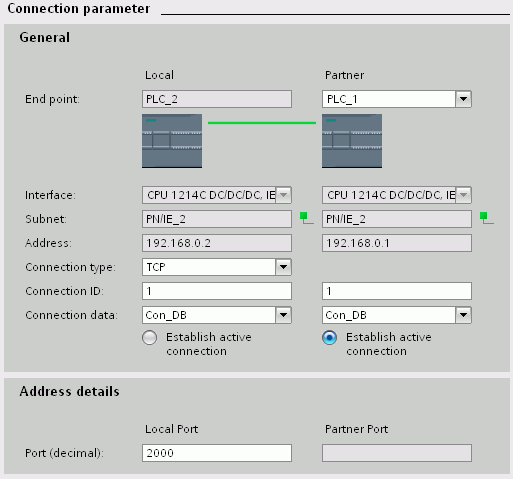This screenshot has width=513, height=479.
Task: Select partner Establish active connection radio
Action: click(329, 338)
